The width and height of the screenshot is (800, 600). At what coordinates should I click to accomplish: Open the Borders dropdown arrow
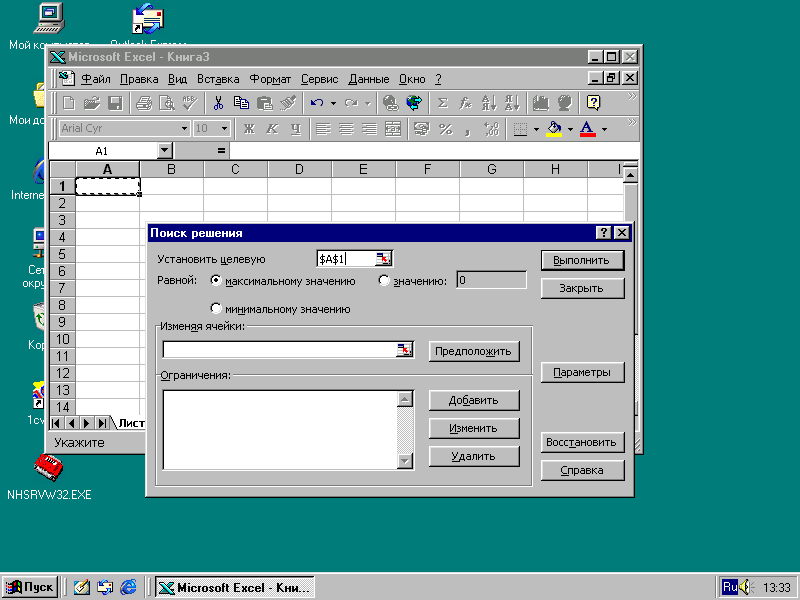point(536,129)
